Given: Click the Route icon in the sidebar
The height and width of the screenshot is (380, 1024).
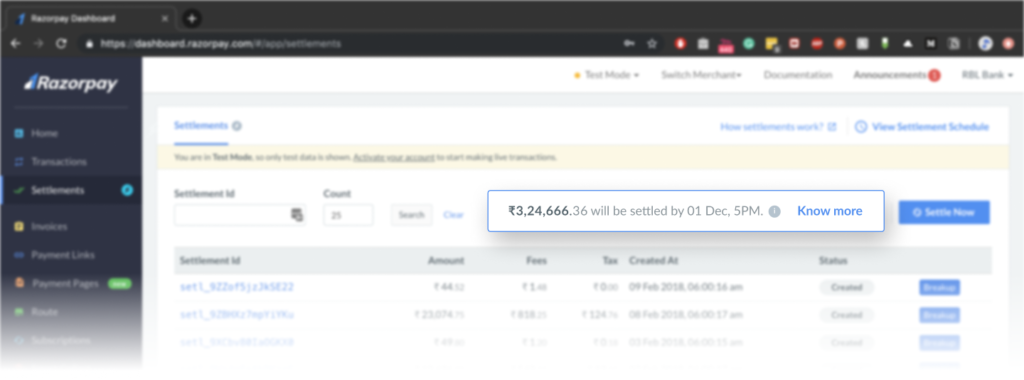Looking at the screenshot, I should tap(19, 312).
